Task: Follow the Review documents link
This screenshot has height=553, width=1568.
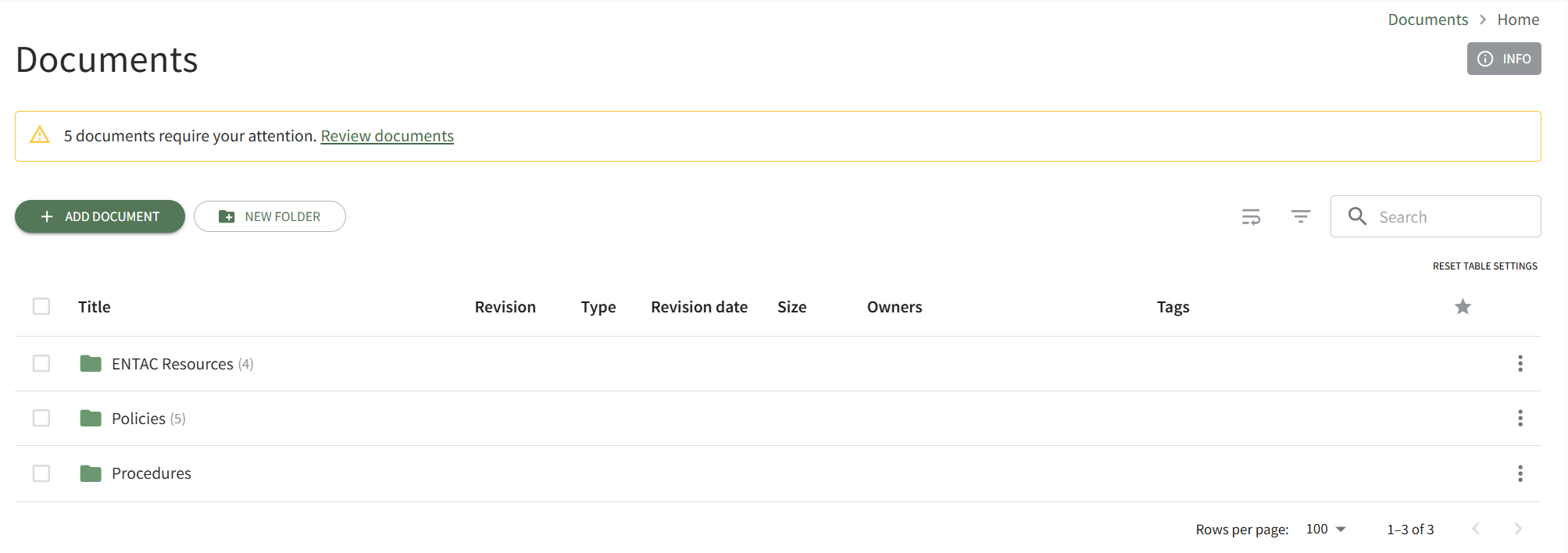Action: 387,136
